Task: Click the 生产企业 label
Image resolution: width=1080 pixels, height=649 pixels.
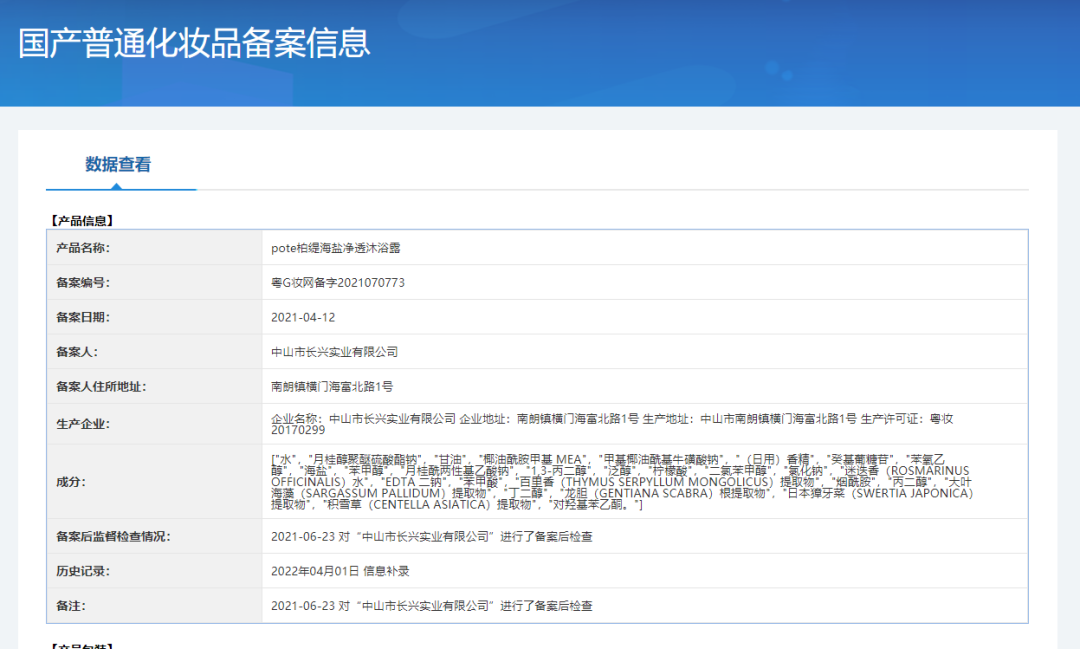Action: 83,424
